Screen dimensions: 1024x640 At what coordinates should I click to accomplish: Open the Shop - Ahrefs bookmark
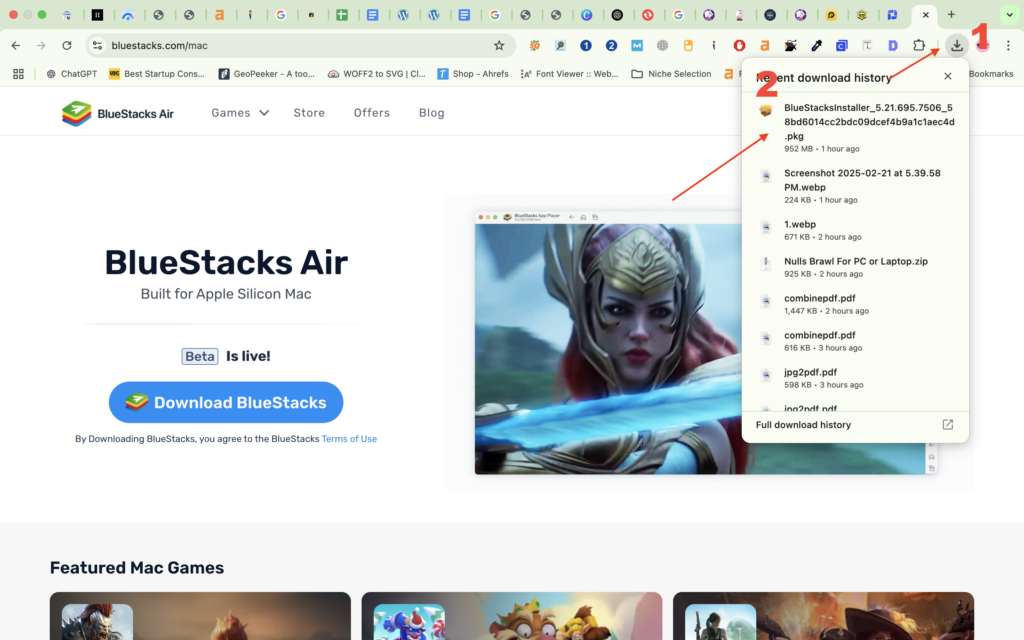473,74
